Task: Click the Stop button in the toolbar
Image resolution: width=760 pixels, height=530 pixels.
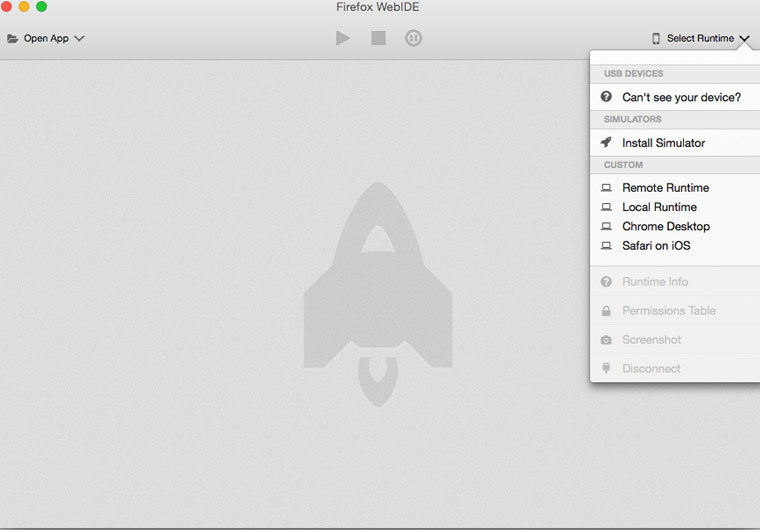Action: point(379,38)
